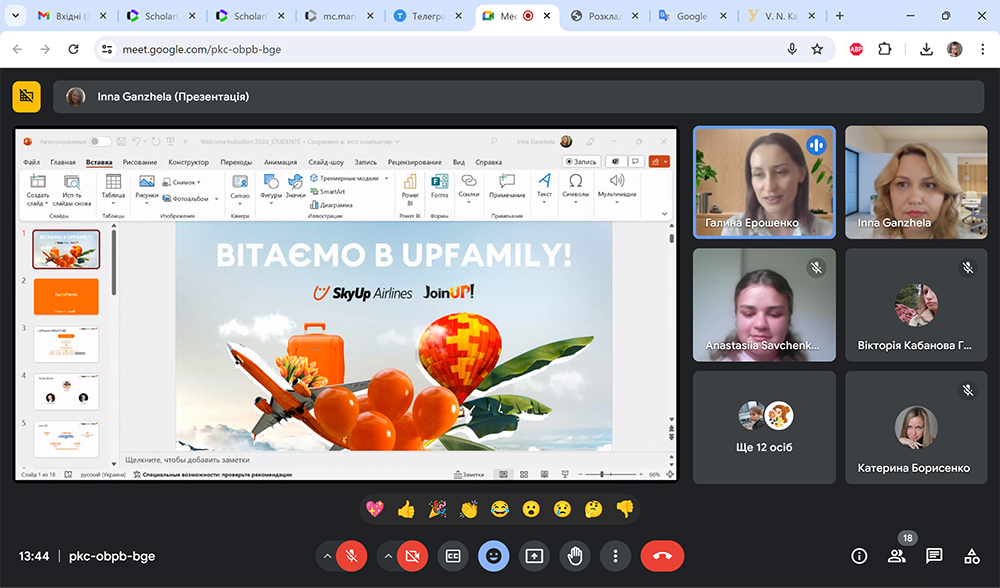Click the red Leave call button

pos(662,556)
